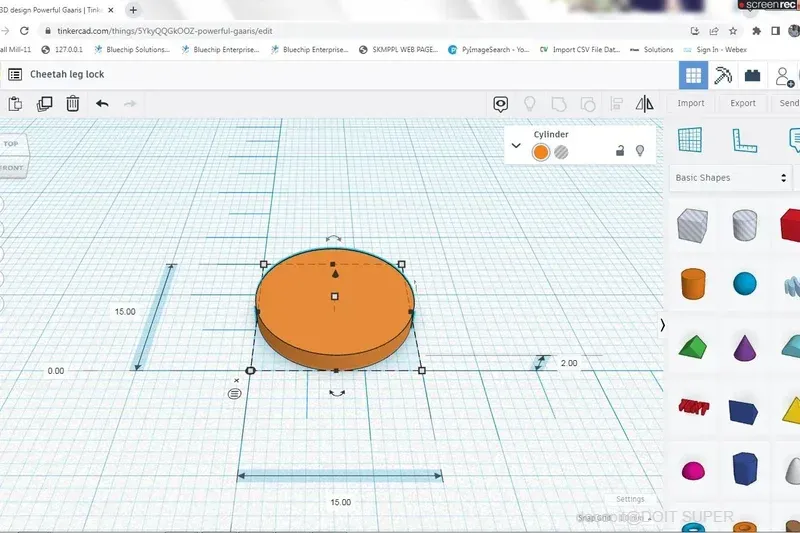The height and width of the screenshot is (533, 800).
Task: Open the Bricks mode icon
Action: coord(752,75)
